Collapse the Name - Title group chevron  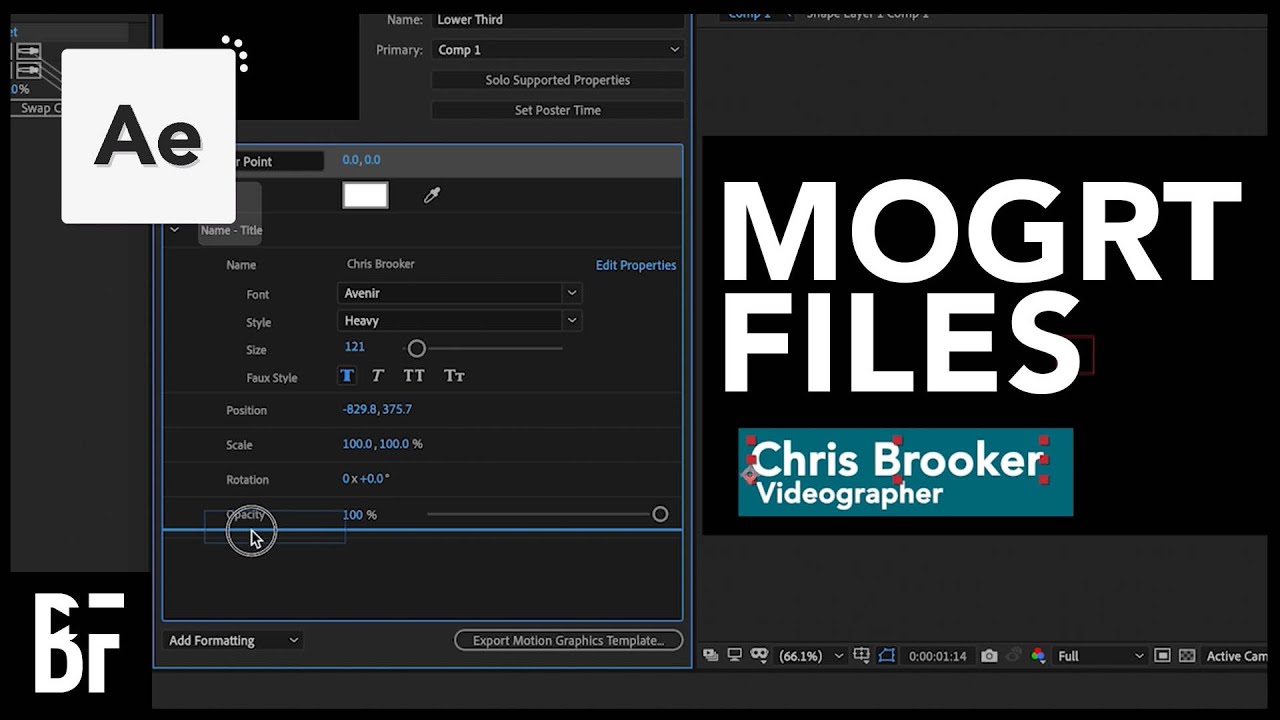pos(175,230)
